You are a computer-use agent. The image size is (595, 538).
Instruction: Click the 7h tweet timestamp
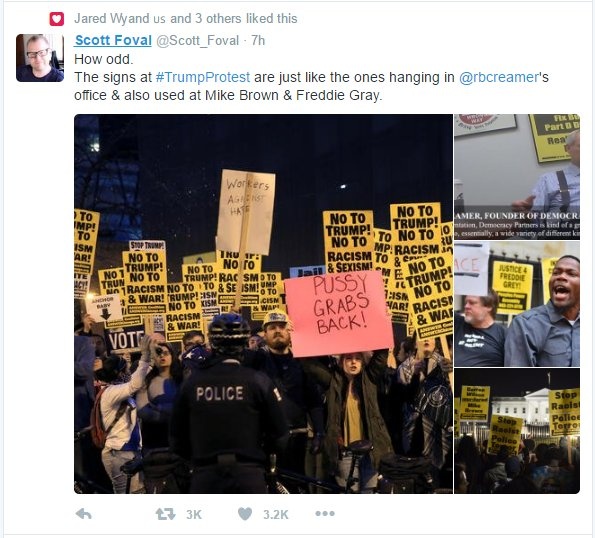click(x=258, y=40)
